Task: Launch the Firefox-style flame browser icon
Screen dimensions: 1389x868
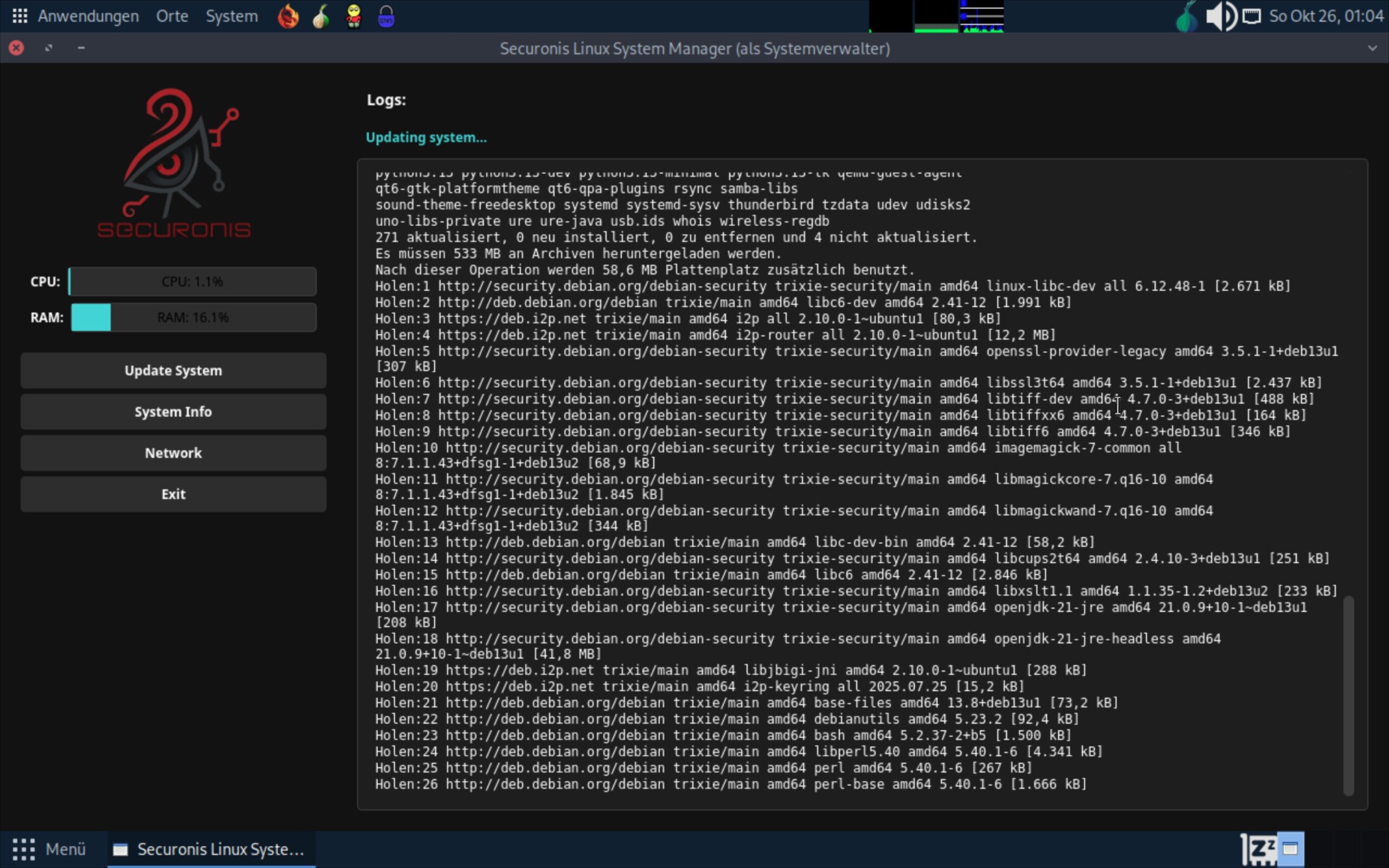Action: pyautogui.click(x=288, y=16)
